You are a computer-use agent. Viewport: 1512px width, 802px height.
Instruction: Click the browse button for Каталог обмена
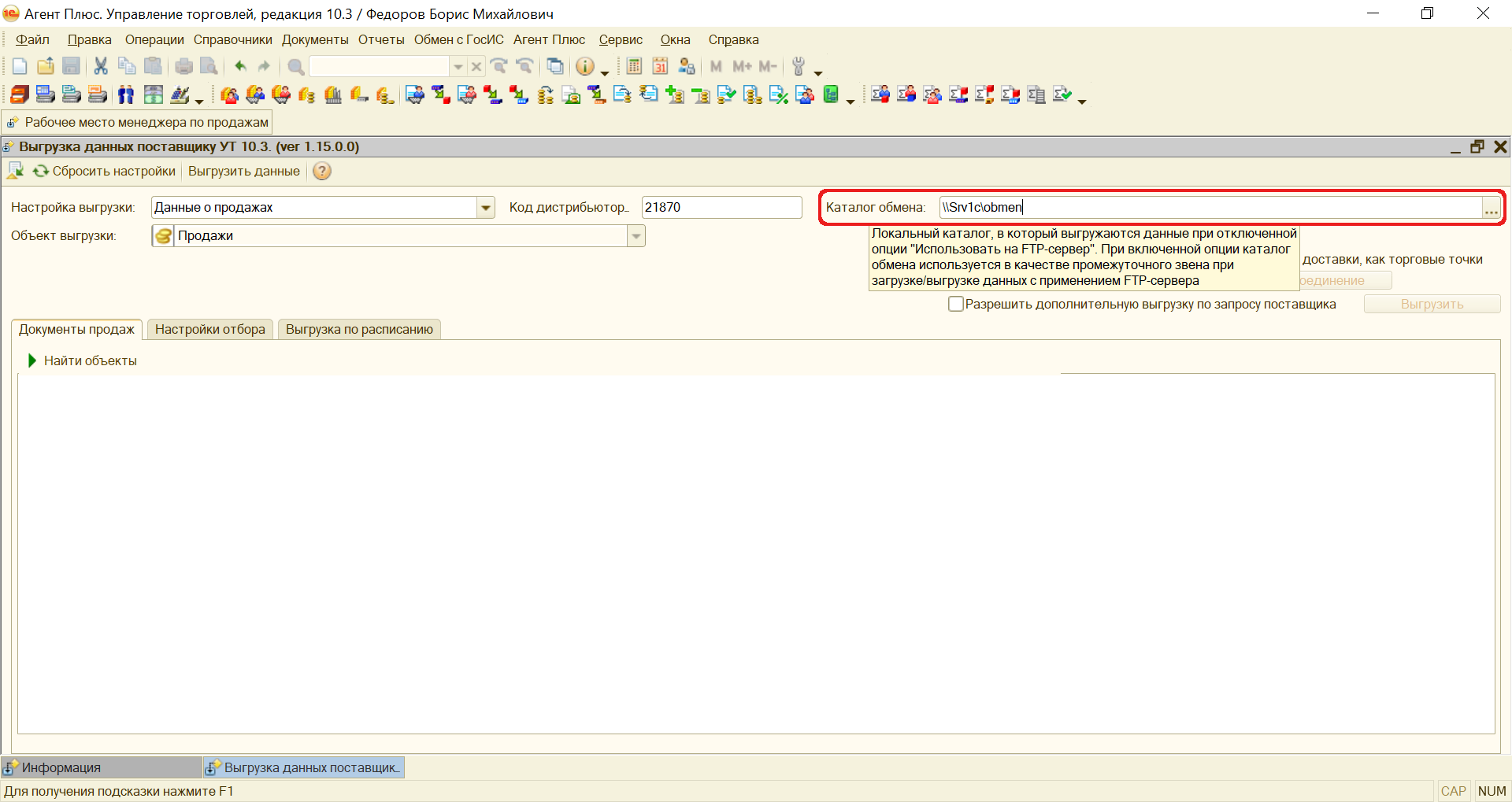pos(1491,209)
